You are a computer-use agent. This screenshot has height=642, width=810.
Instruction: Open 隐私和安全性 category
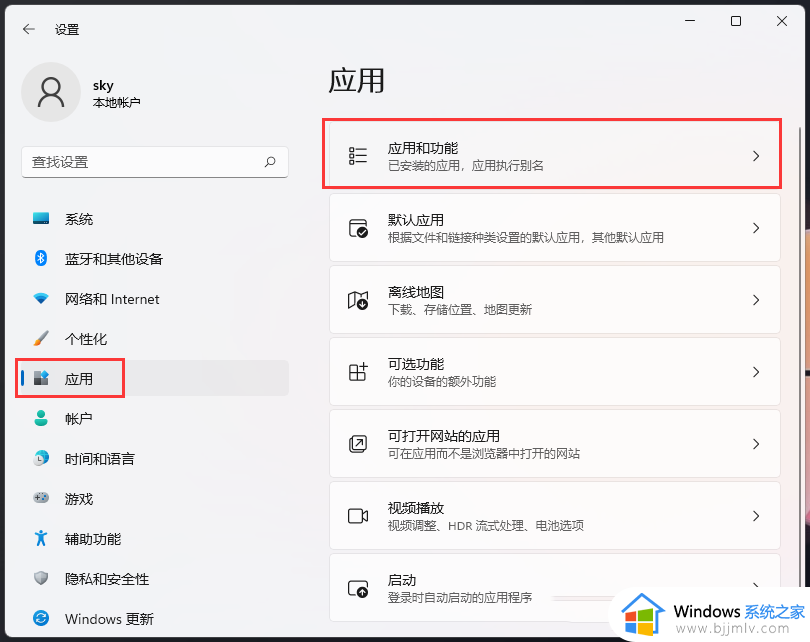(154, 578)
